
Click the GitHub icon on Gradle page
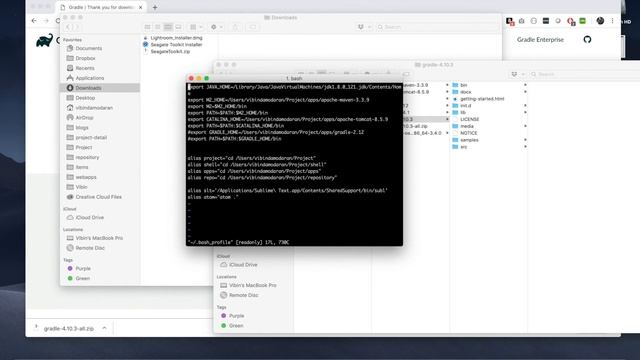[587, 40]
